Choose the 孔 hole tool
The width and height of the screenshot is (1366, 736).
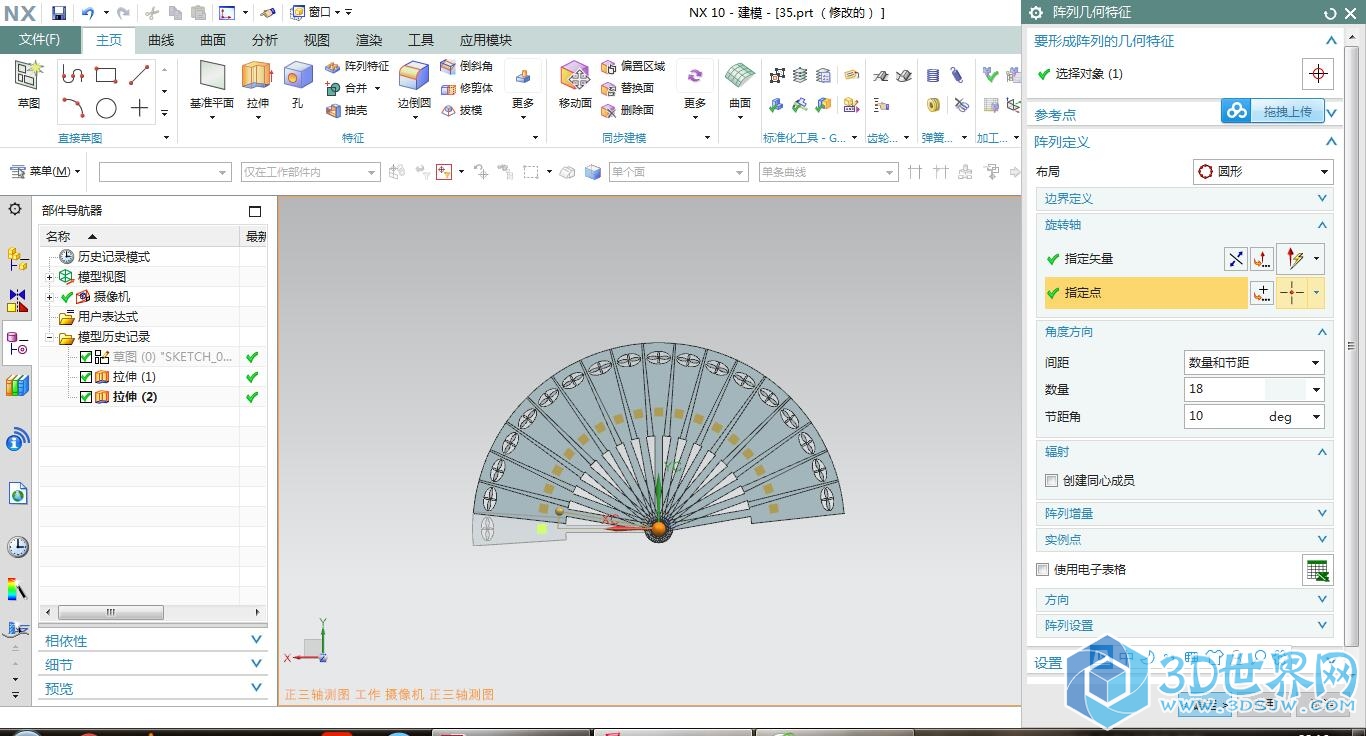[x=297, y=85]
